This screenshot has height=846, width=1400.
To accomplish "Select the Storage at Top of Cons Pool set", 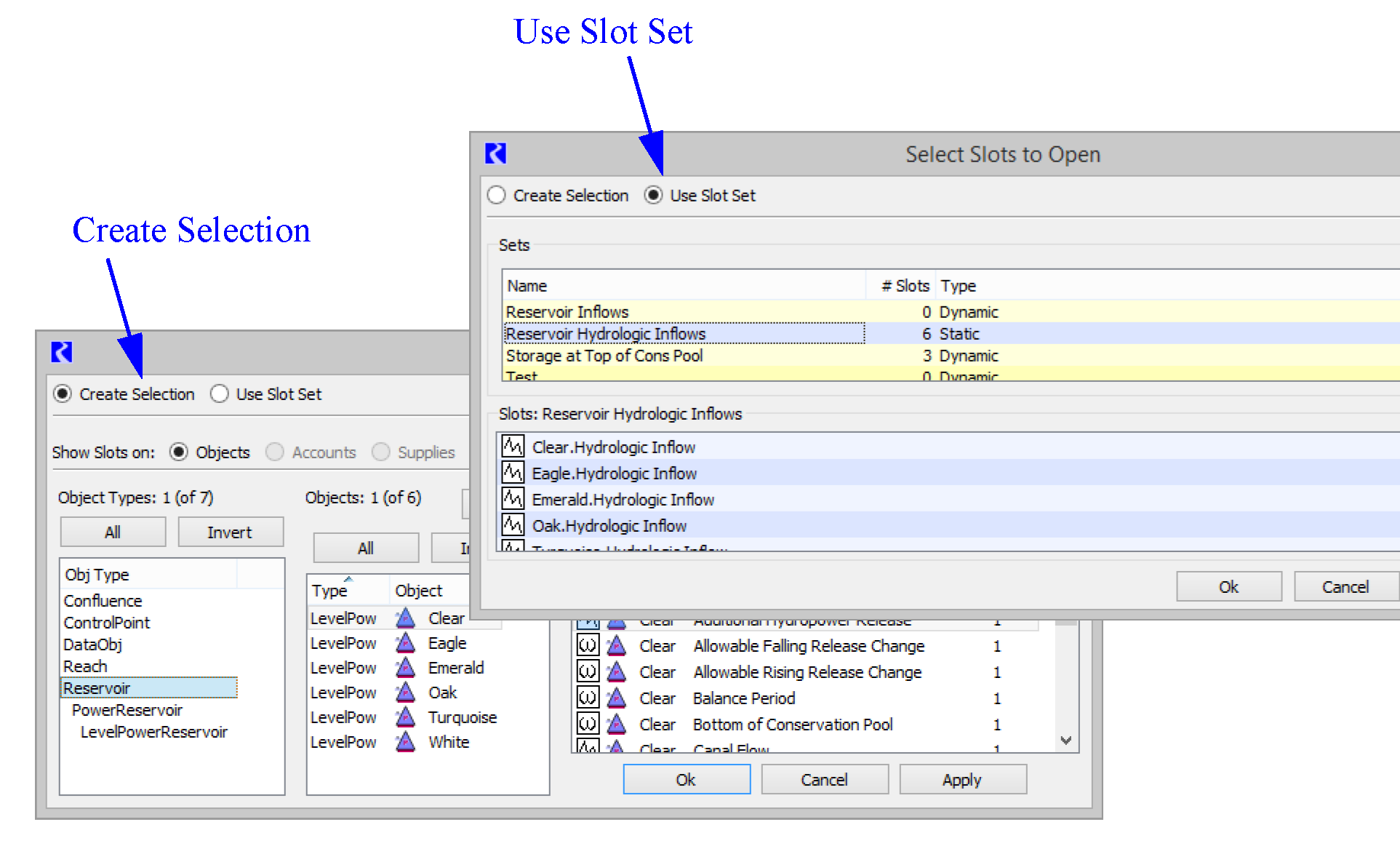I will pos(604,356).
